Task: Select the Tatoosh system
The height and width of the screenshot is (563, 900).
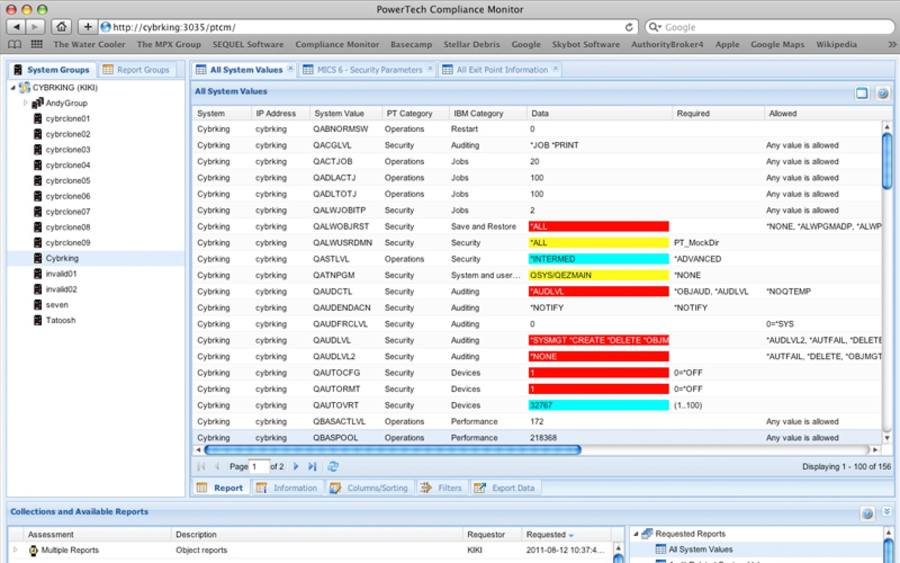Action: [x=60, y=320]
